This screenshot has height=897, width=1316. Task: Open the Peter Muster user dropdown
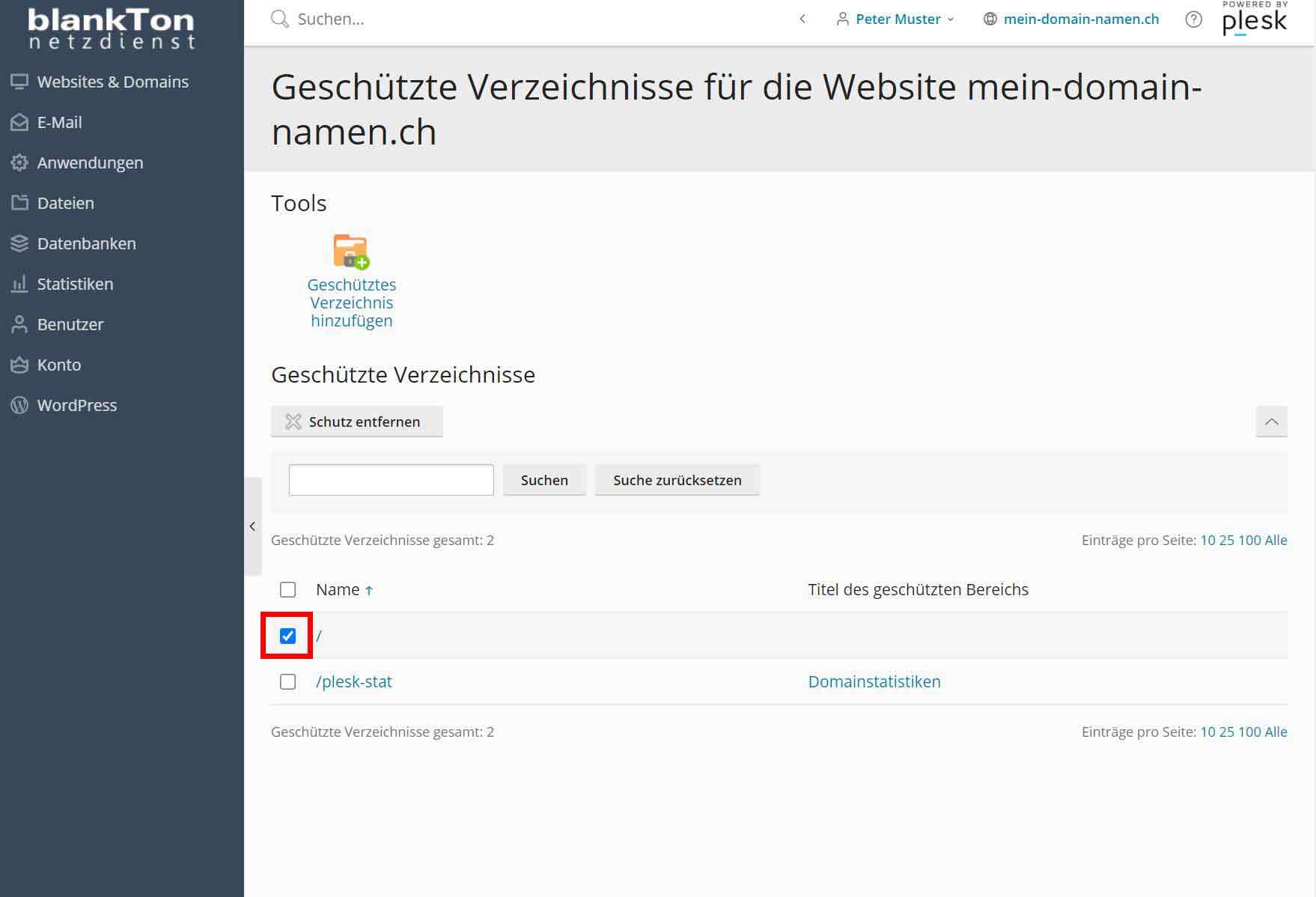(x=895, y=19)
